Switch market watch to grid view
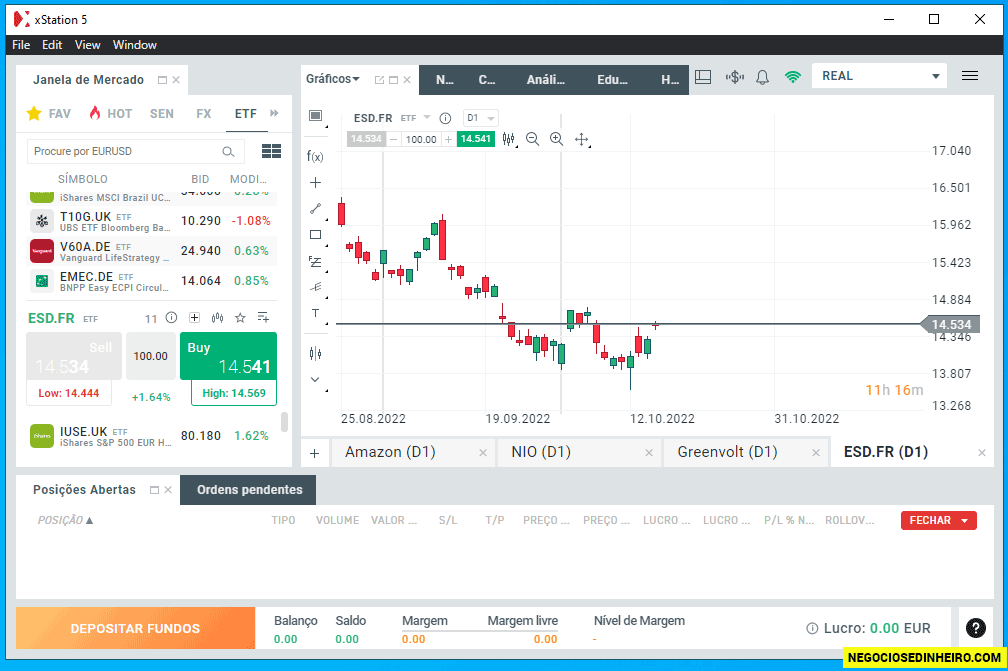The width and height of the screenshot is (1008, 671). [x=271, y=151]
